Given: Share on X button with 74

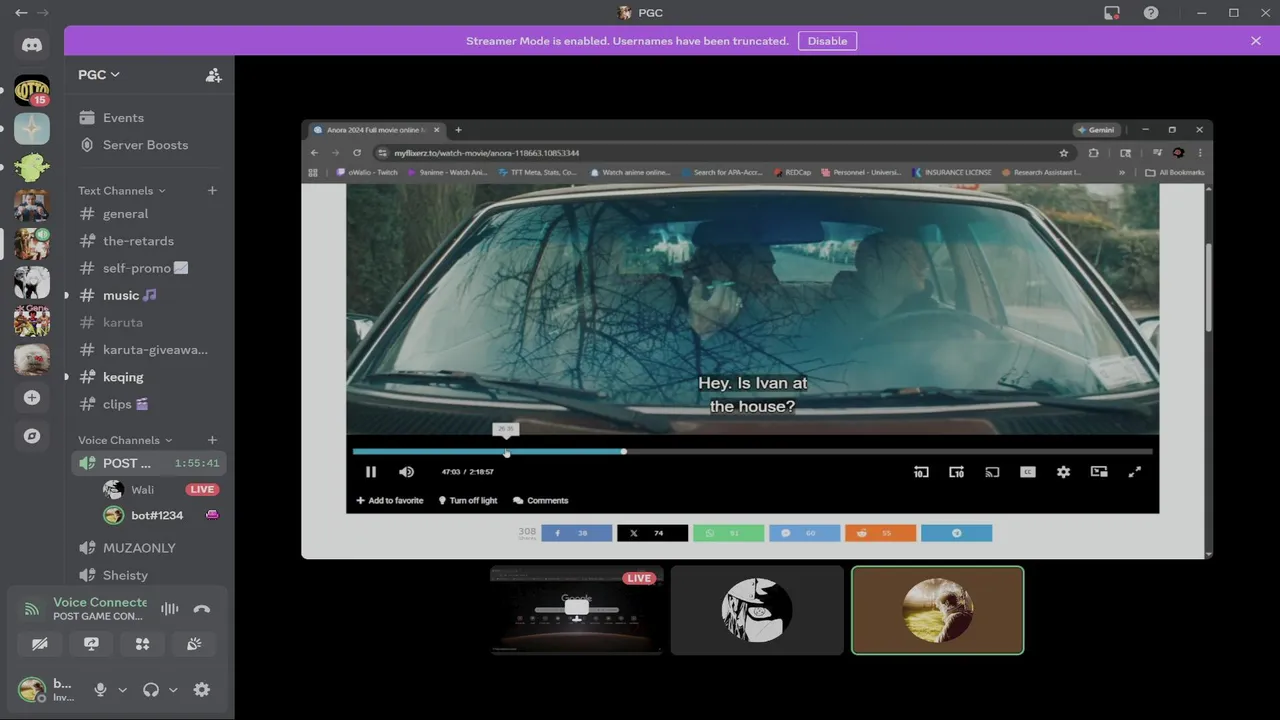Looking at the screenshot, I should pyautogui.click(x=653, y=533).
